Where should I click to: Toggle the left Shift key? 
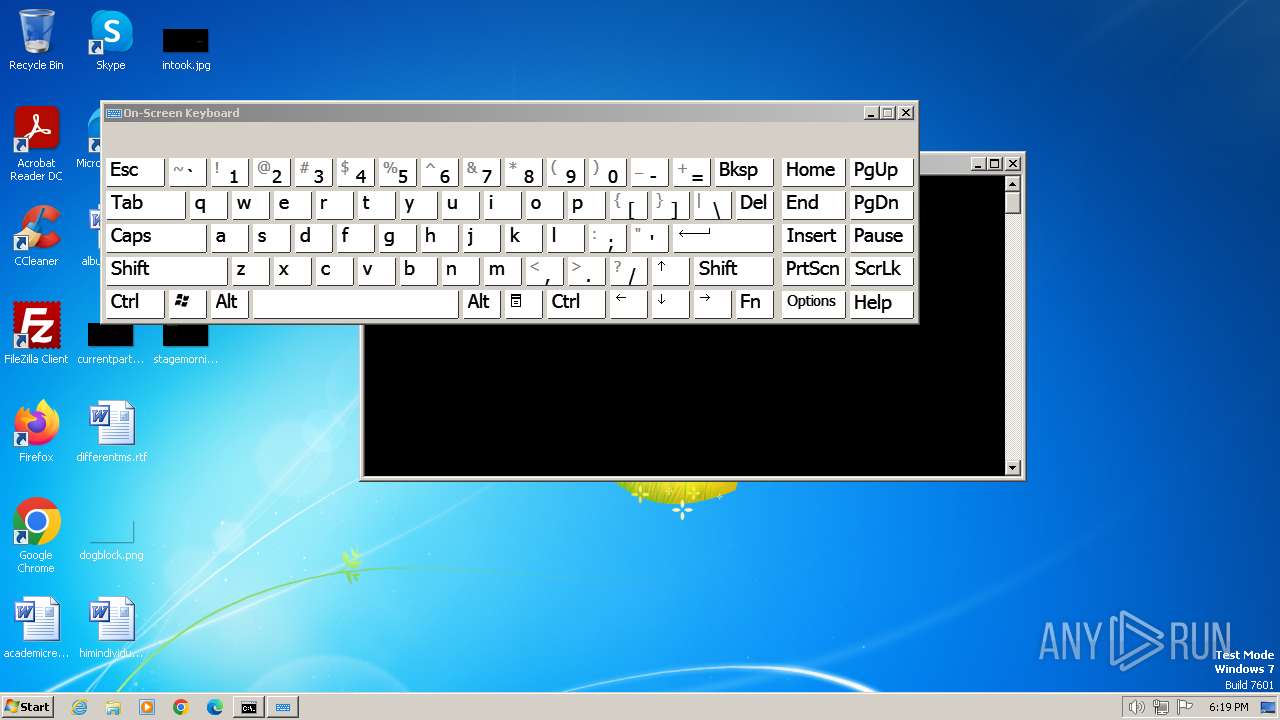point(167,270)
